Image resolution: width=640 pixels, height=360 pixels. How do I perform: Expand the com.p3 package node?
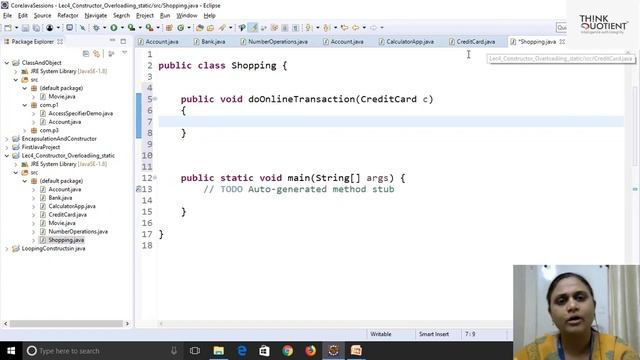click(x=25, y=130)
